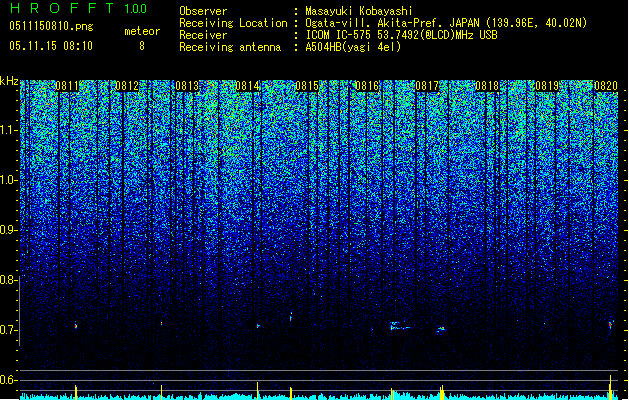Click the 1.1 kHz axis tick
629x400 pixels.
9,130
